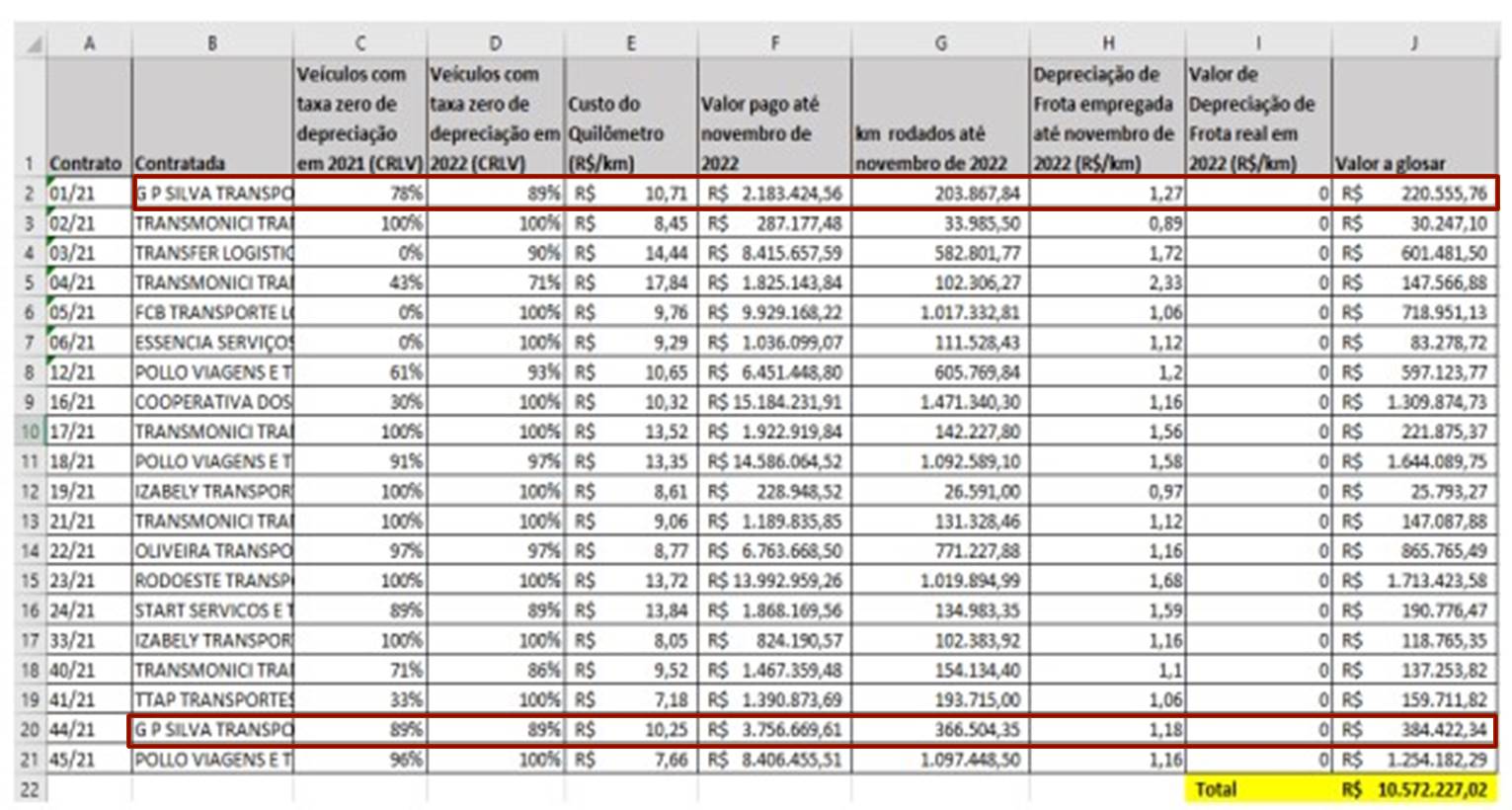Viewport: 1512px width, 810px height.
Task: Select contract cell '01/21'
Action: click(89, 194)
